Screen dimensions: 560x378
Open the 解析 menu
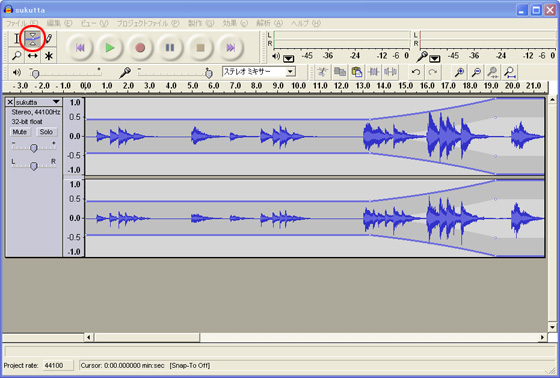pos(269,23)
